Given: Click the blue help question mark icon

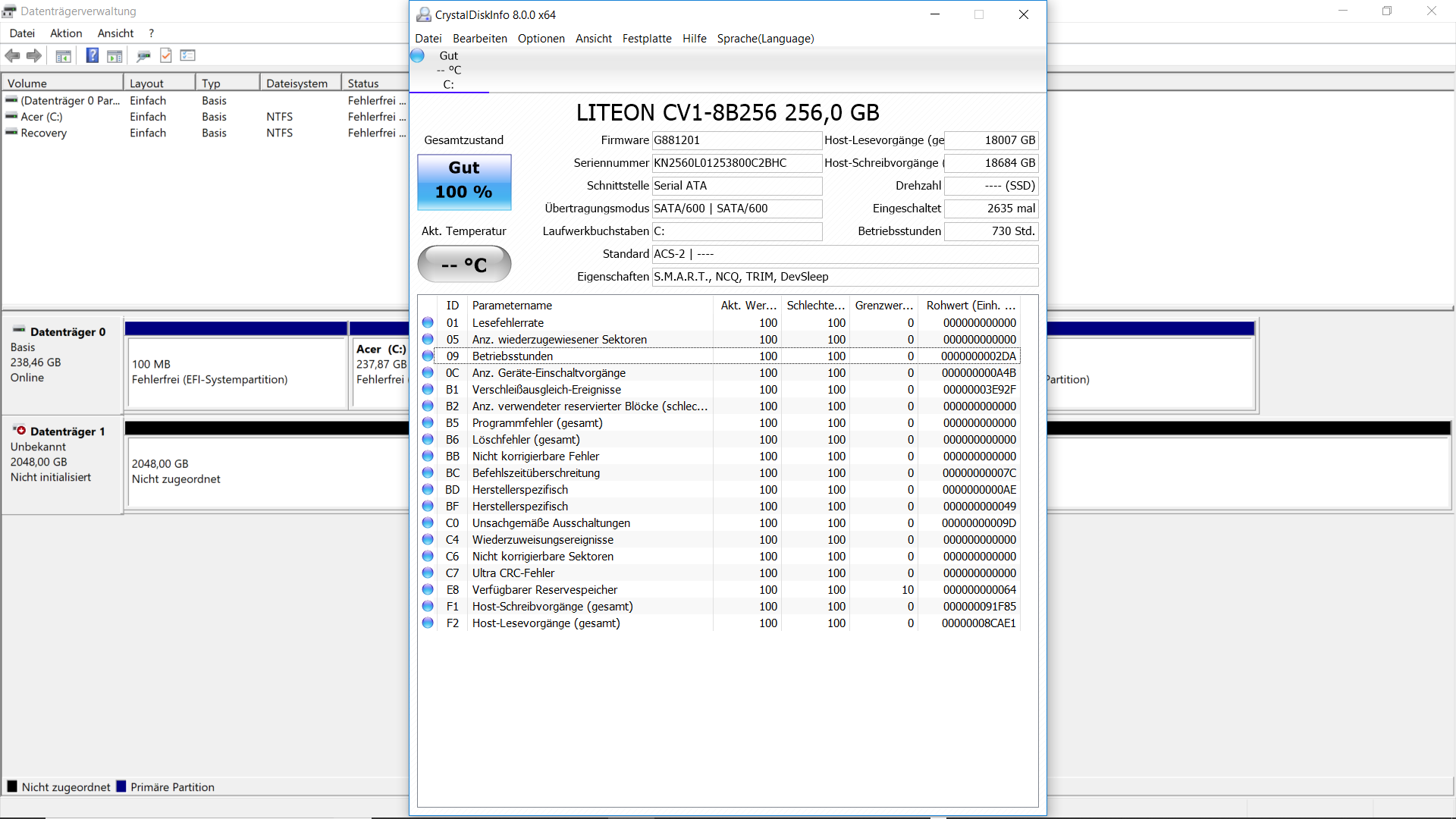Looking at the screenshot, I should click(x=92, y=55).
